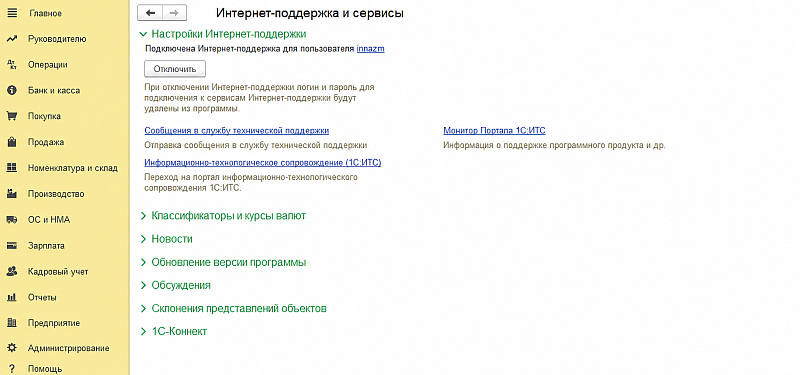Open the Покупка section

pos(44,116)
